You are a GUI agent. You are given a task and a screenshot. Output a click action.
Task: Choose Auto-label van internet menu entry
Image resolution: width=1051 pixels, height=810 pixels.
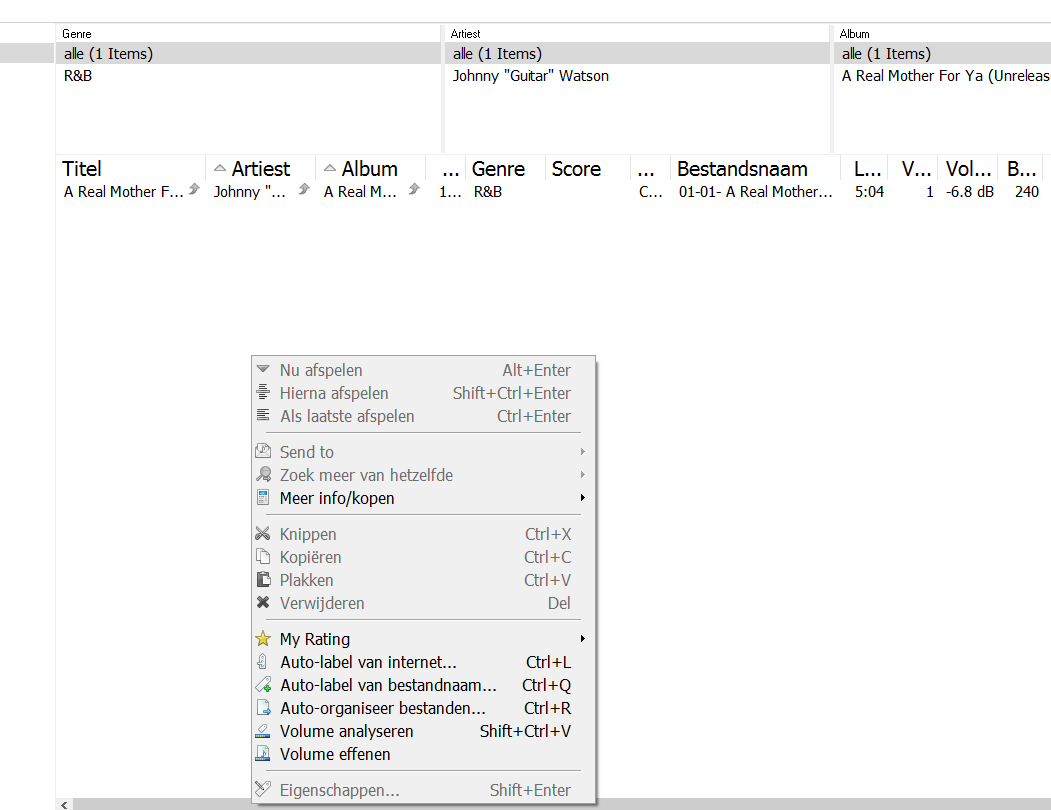368,662
